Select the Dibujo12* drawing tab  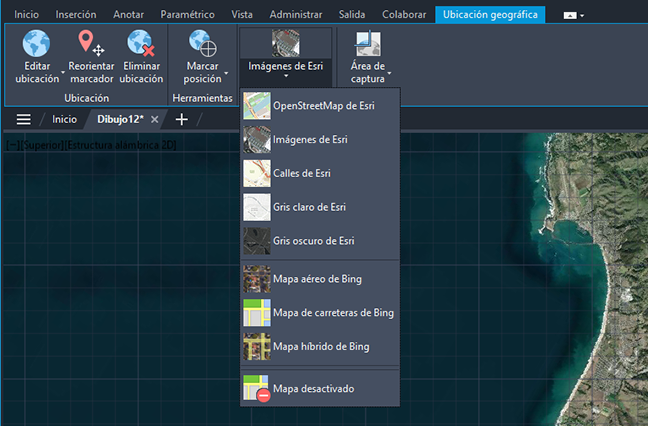pos(120,119)
